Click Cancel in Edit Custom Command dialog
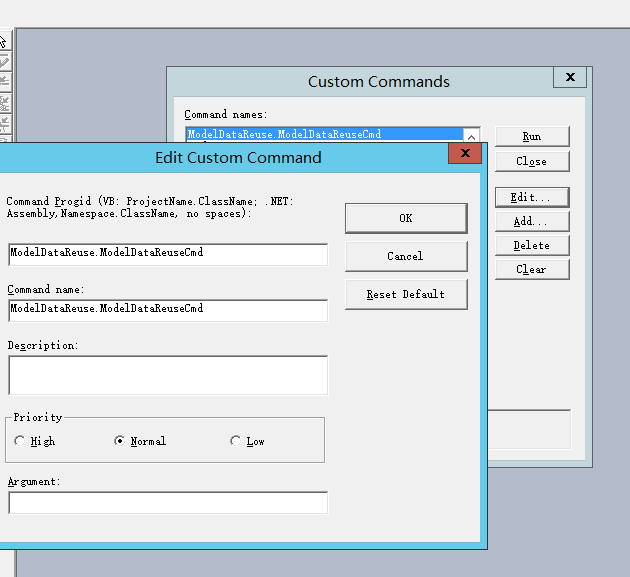 tap(406, 256)
